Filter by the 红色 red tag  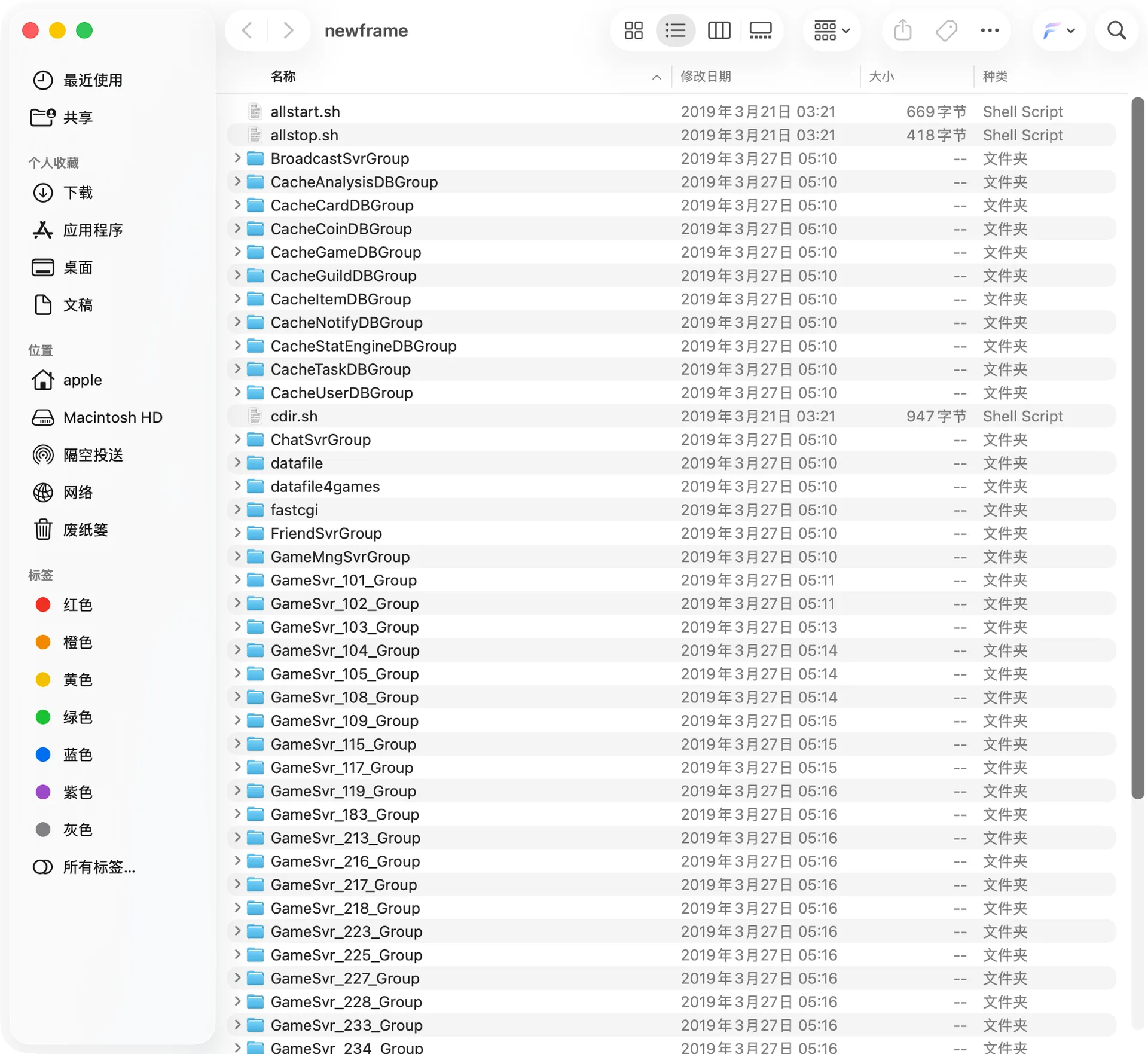click(x=64, y=605)
